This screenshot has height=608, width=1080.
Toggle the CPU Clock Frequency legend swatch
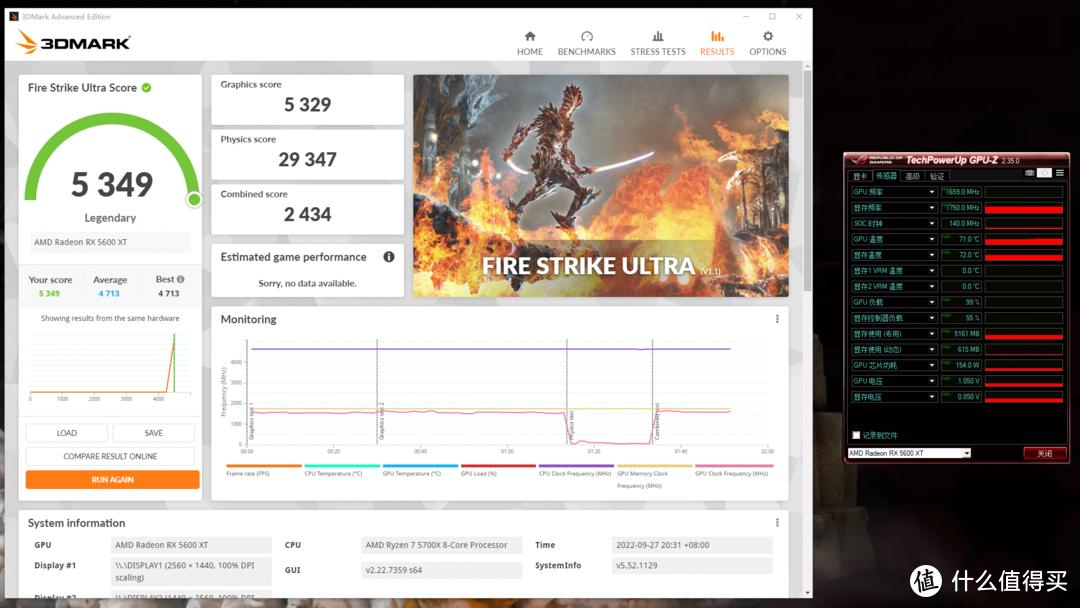(x=576, y=466)
